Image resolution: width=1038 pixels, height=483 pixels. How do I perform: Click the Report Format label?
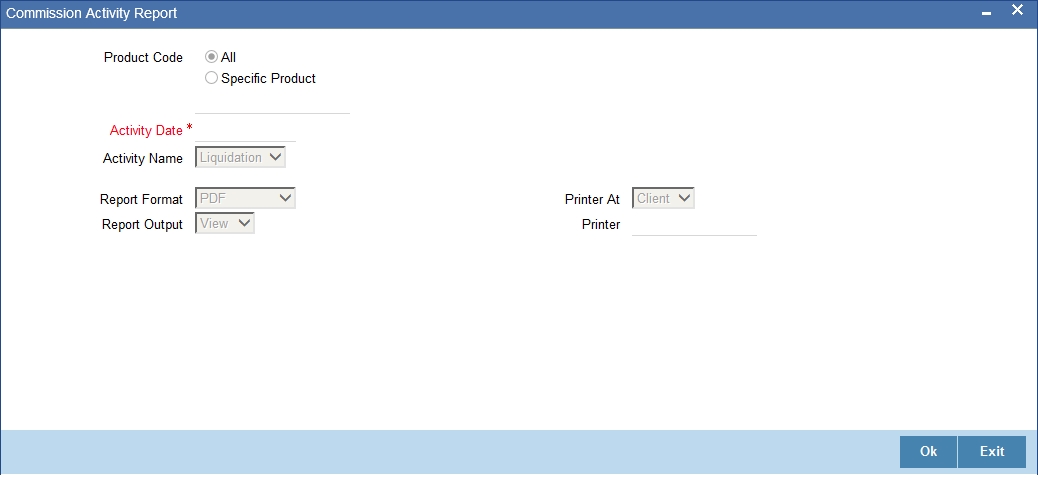pyautogui.click(x=142, y=200)
